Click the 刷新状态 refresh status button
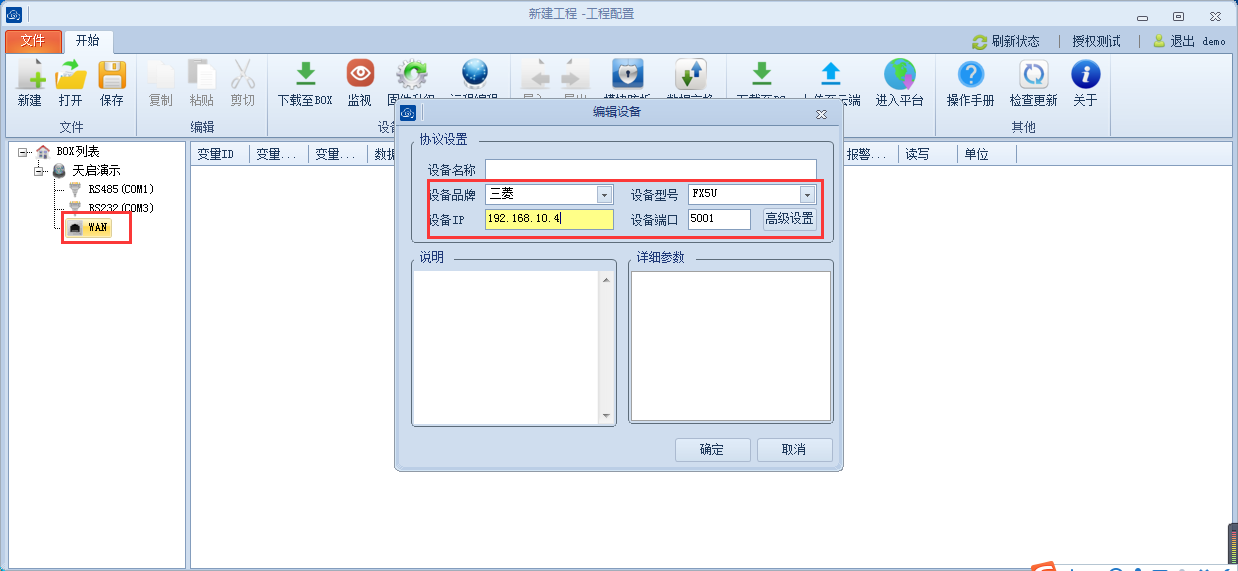1238x571 pixels. pyautogui.click(x=1006, y=41)
